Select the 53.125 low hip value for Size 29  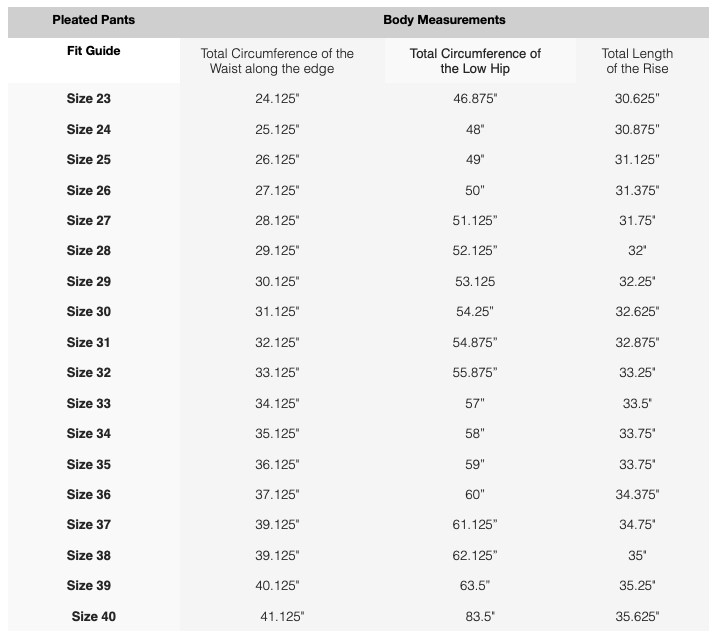pyautogui.click(x=475, y=282)
